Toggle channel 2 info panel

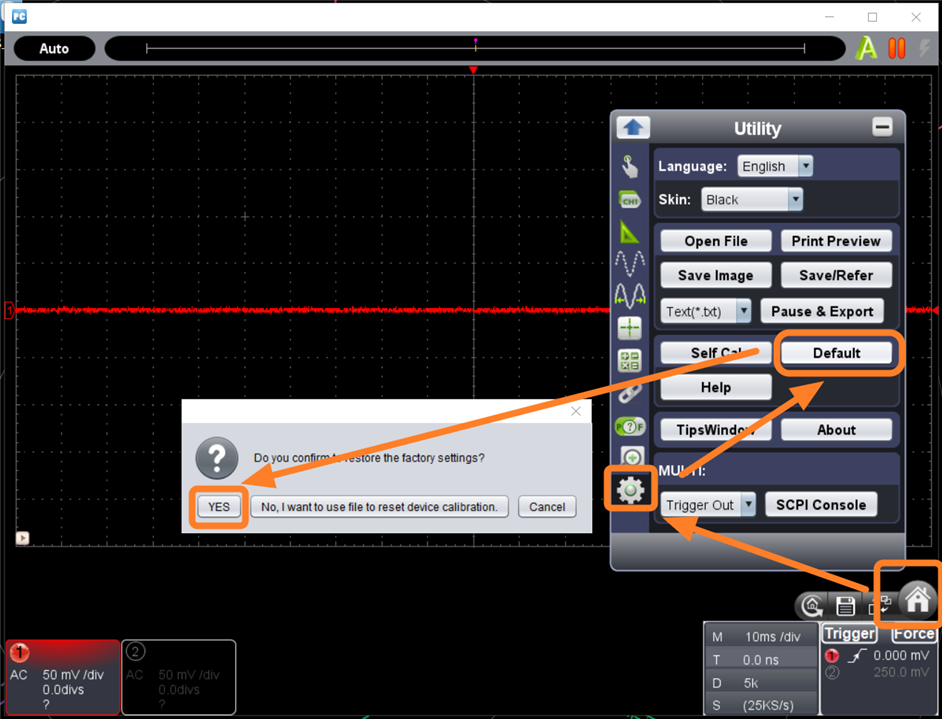[x=178, y=677]
